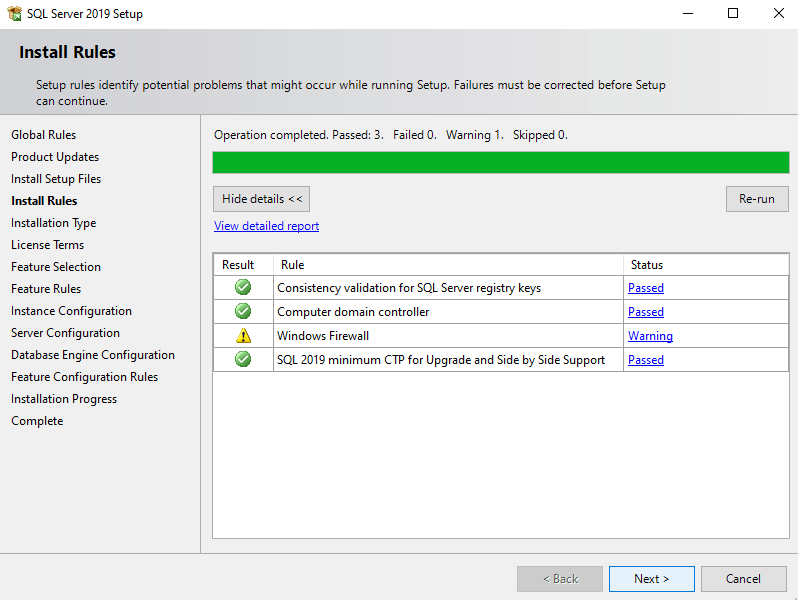Click the Re-run button
Viewport: 798px width, 600px height.
(757, 199)
